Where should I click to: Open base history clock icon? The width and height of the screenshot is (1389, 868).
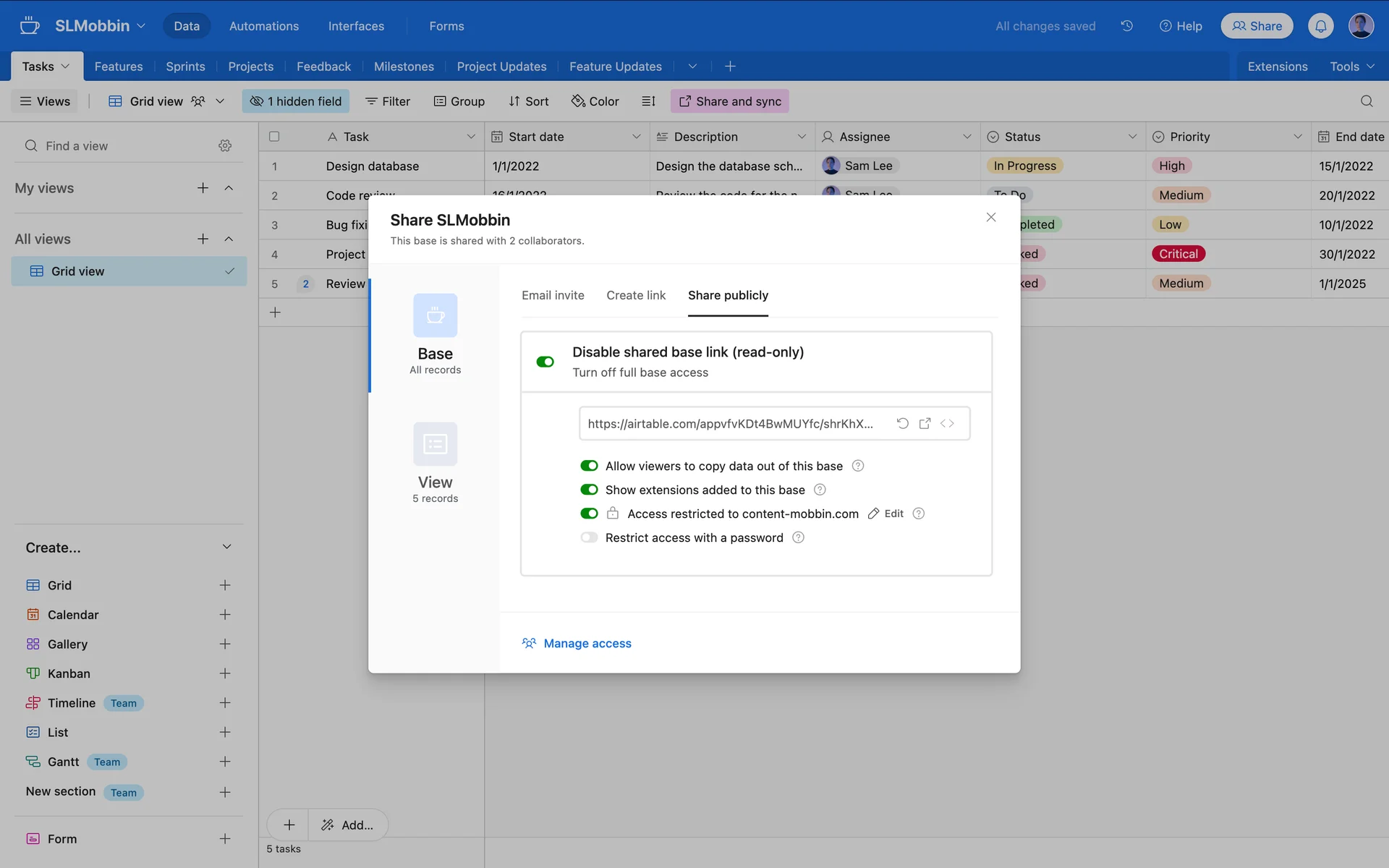pyautogui.click(x=1126, y=26)
